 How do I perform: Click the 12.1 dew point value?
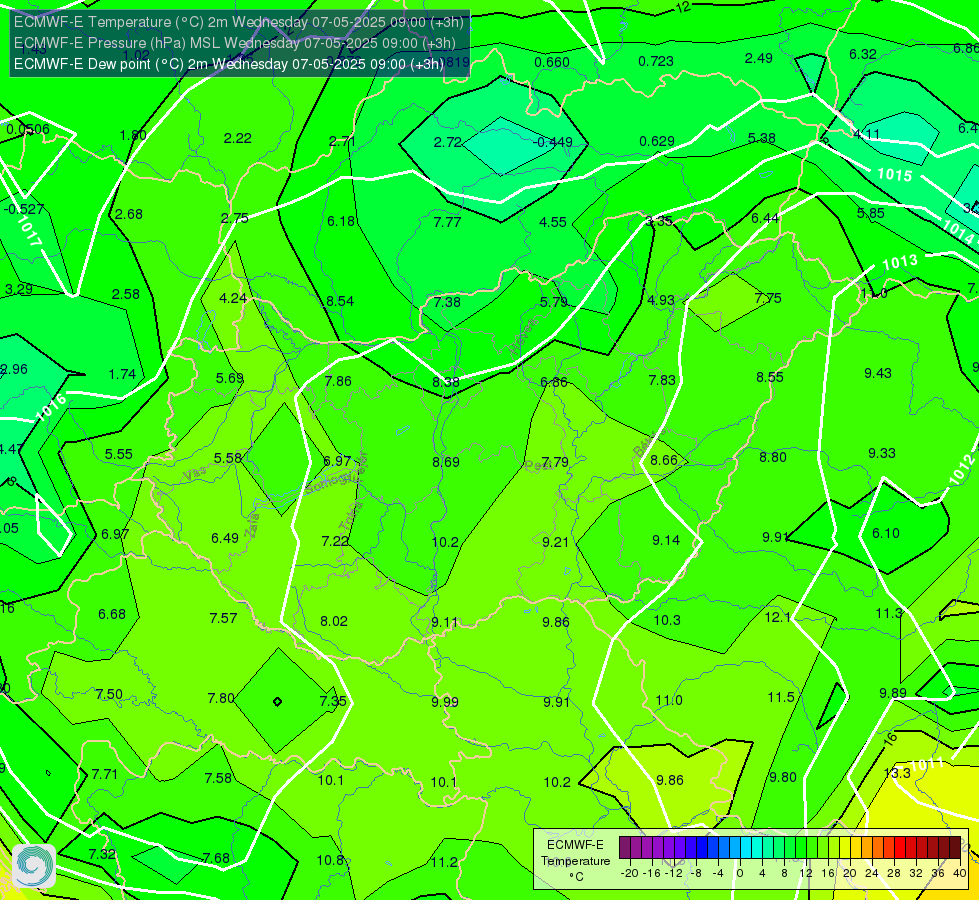777,617
